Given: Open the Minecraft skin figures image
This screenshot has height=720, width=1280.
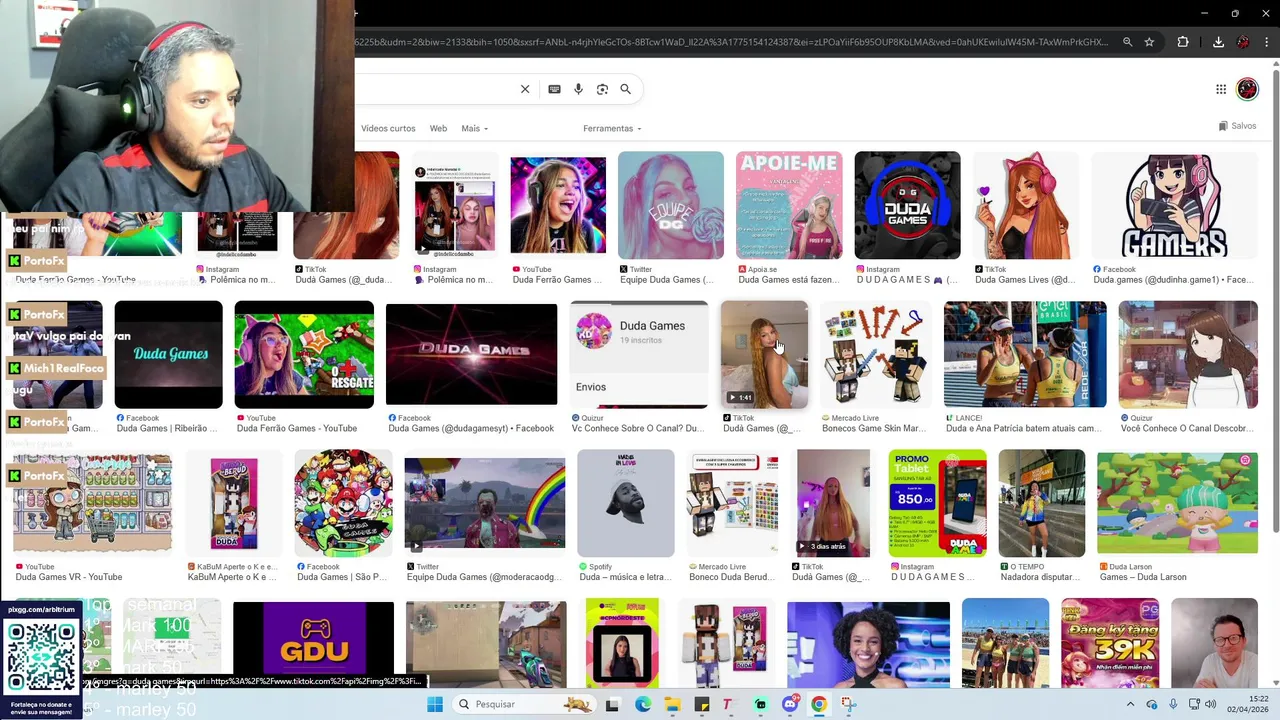Looking at the screenshot, I should 875,354.
